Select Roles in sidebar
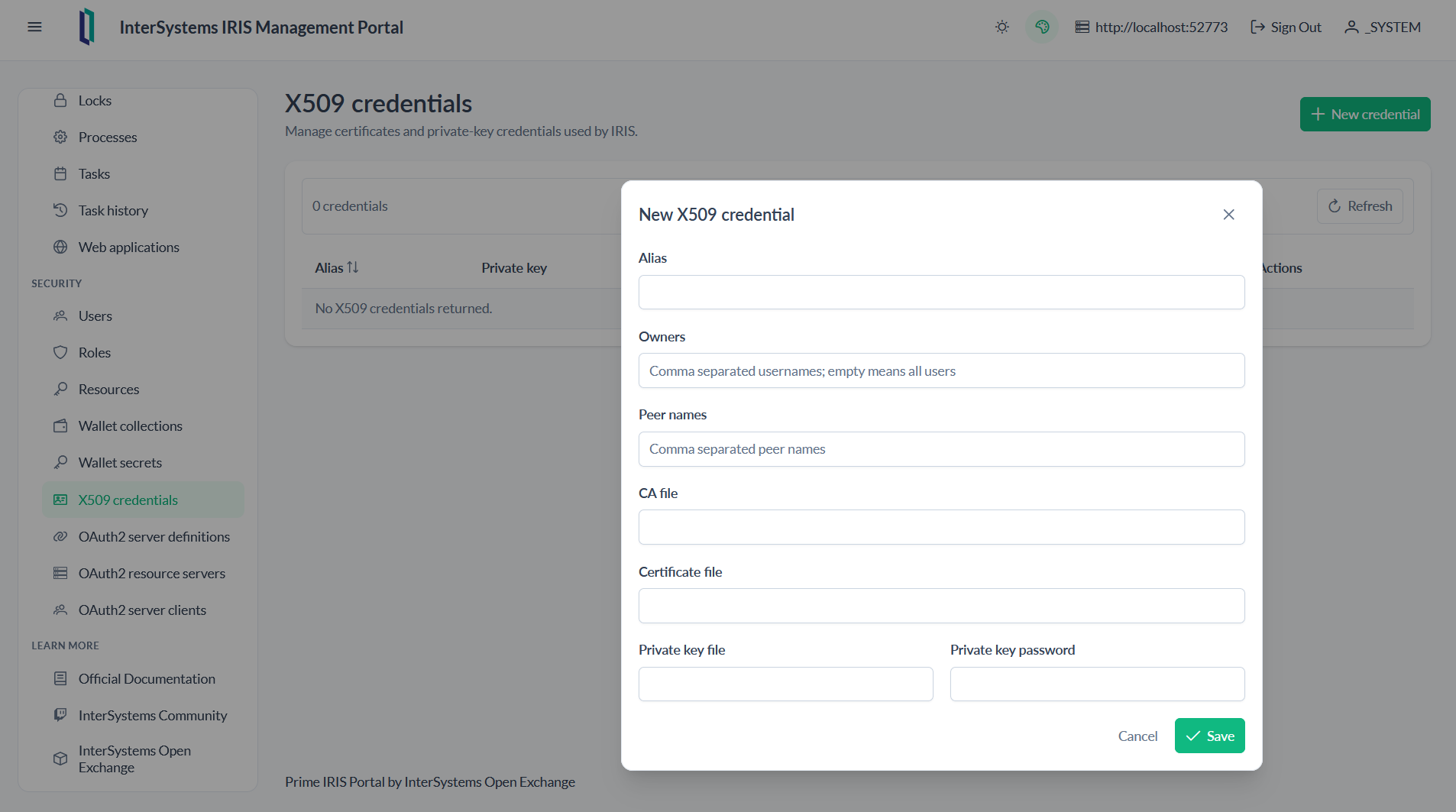 [x=143, y=352]
